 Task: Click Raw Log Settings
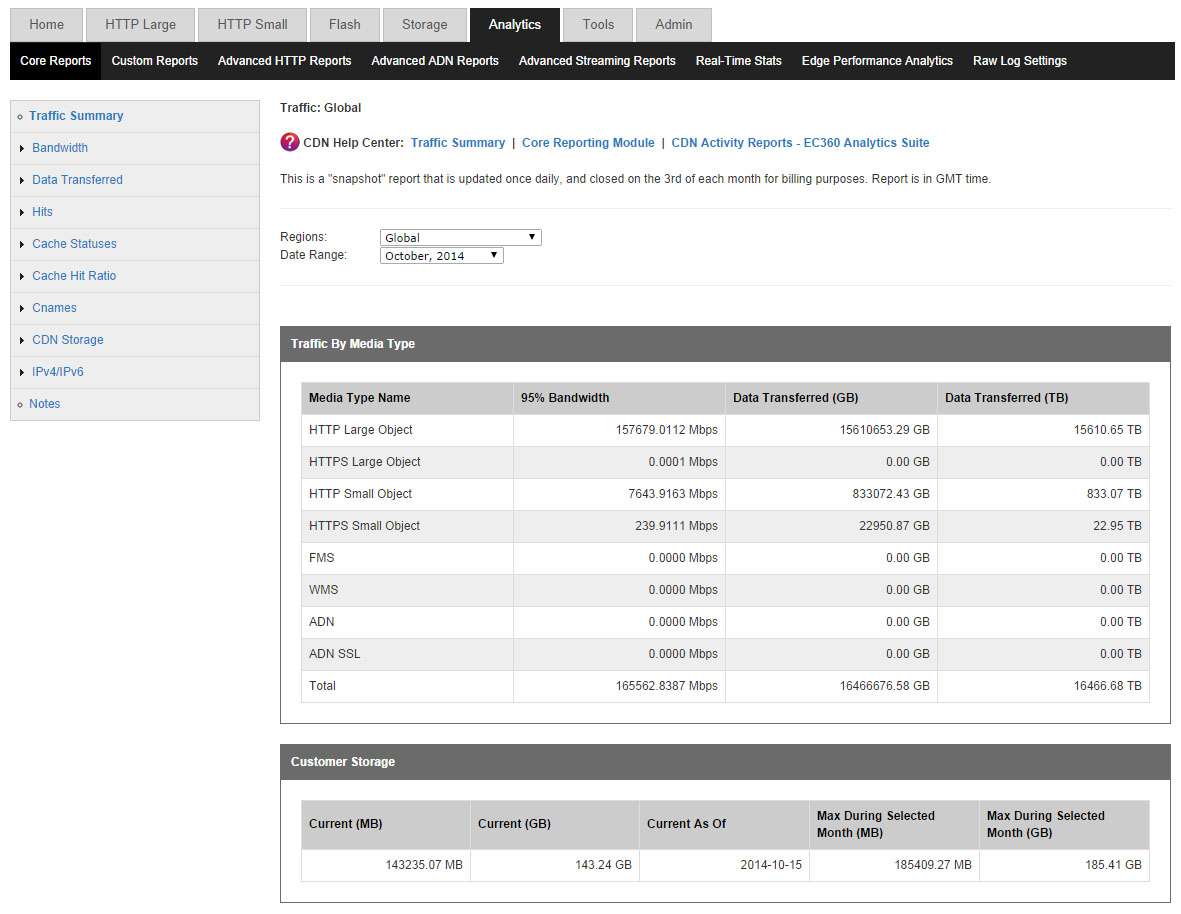click(x=1019, y=61)
